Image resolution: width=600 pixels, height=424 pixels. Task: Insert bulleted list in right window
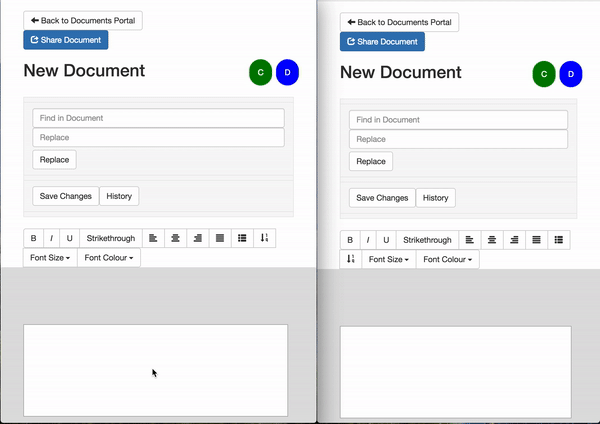(x=559, y=240)
